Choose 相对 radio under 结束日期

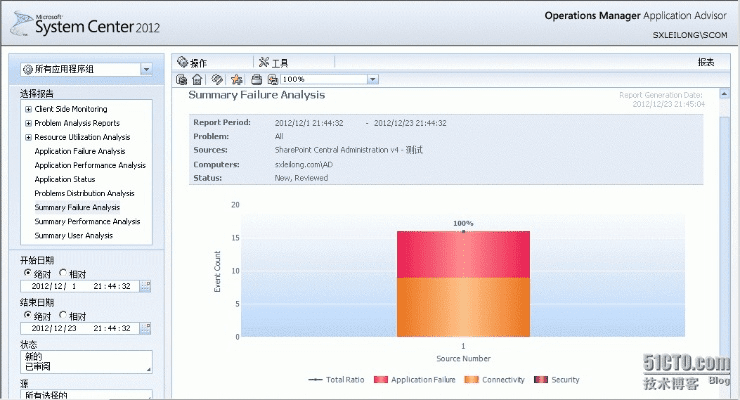click(x=64, y=313)
